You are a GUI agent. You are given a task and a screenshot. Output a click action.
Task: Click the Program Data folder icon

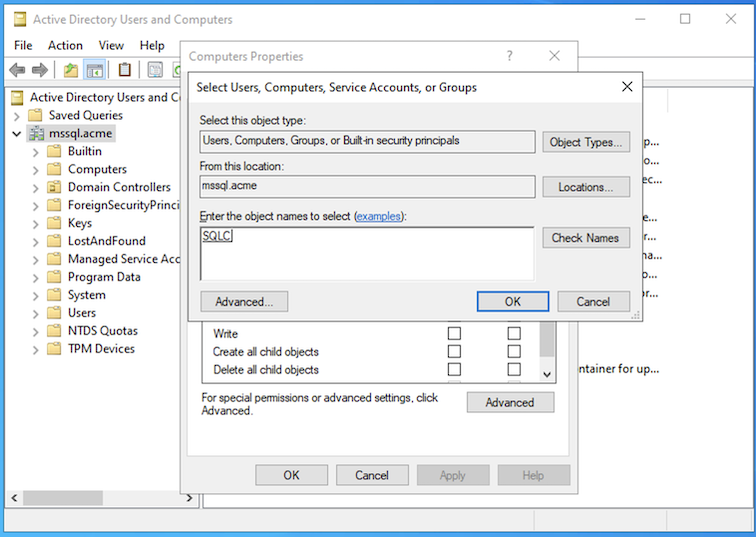pyautogui.click(x=54, y=277)
